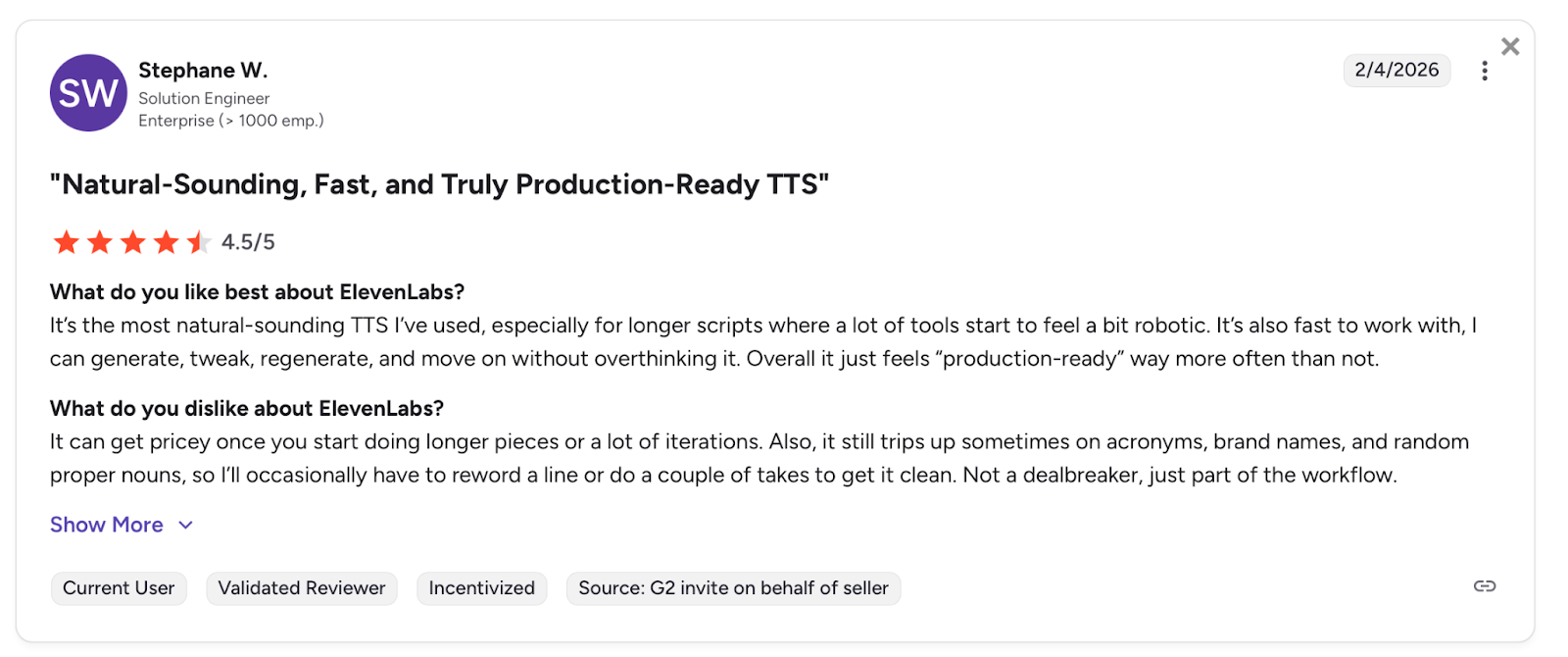Select the Validated Reviewer tag
1568x657 pixels.
coord(302,588)
